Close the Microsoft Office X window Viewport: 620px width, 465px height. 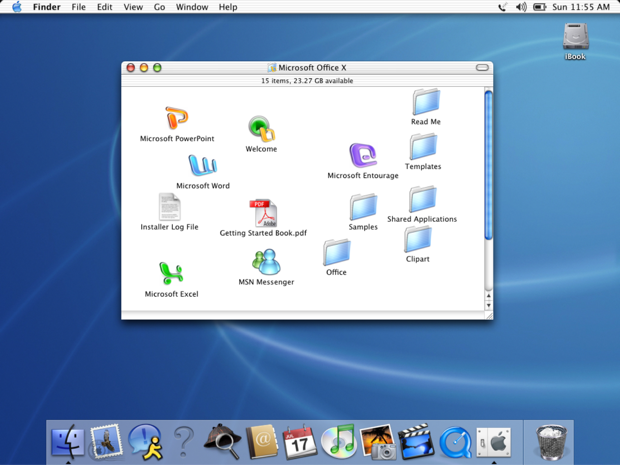130,68
